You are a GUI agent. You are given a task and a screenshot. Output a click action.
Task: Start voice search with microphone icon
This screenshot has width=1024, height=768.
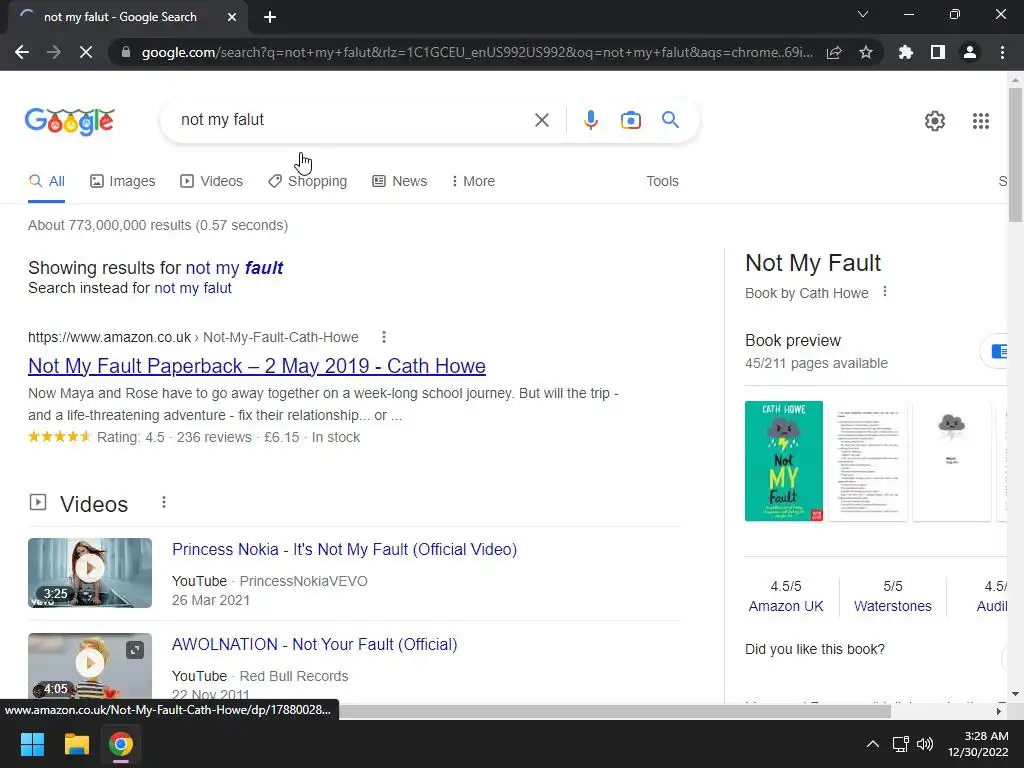click(x=590, y=120)
